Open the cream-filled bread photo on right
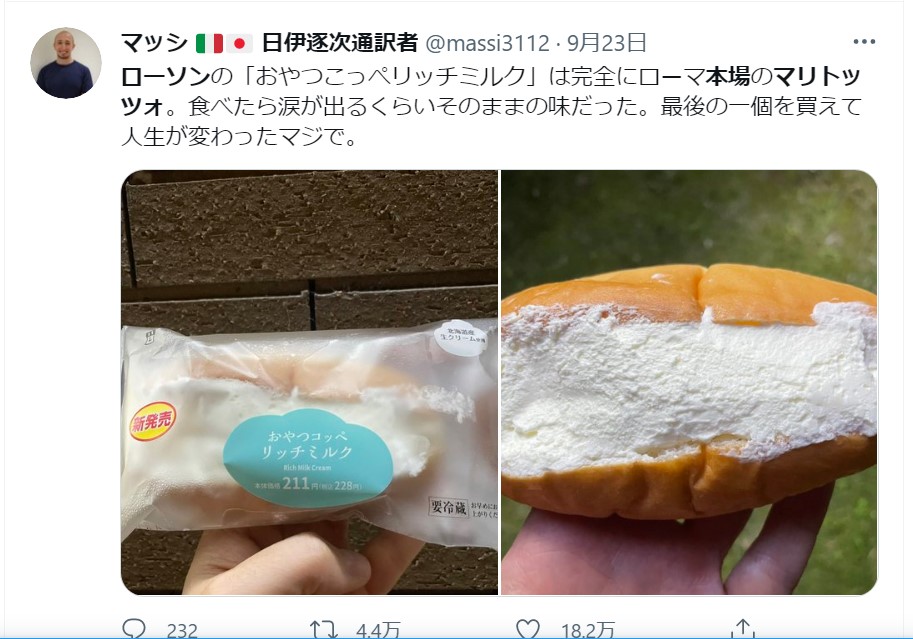Viewport: 913px width, 639px height. [689, 382]
